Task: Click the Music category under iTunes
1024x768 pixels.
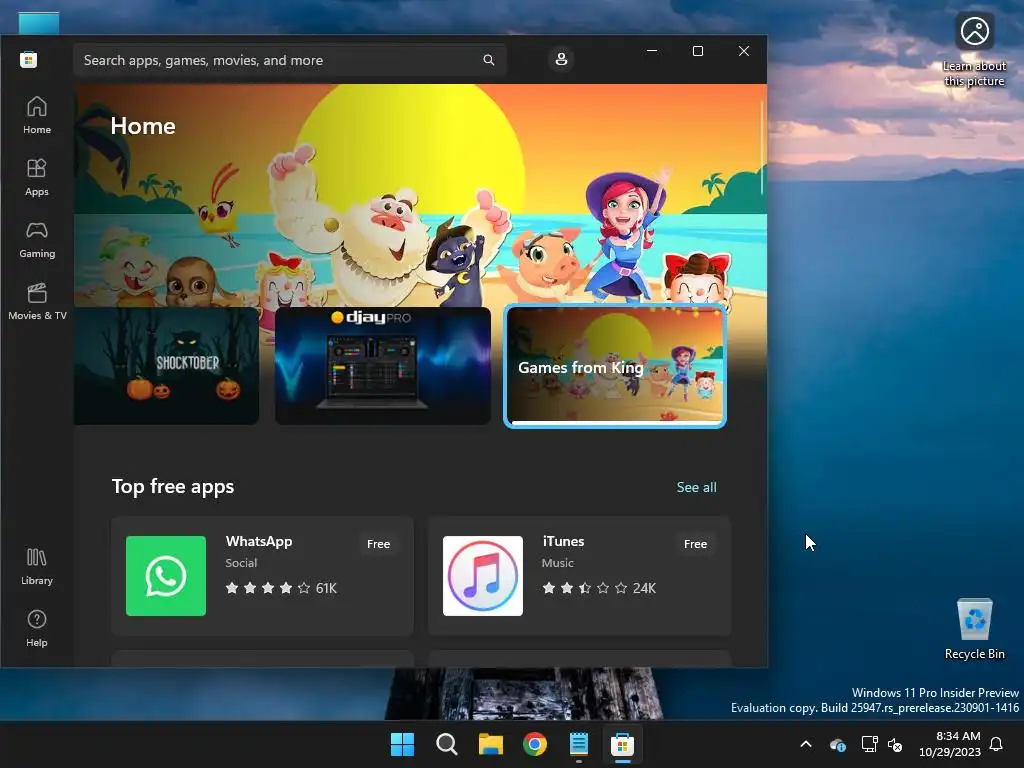Action: point(558,563)
